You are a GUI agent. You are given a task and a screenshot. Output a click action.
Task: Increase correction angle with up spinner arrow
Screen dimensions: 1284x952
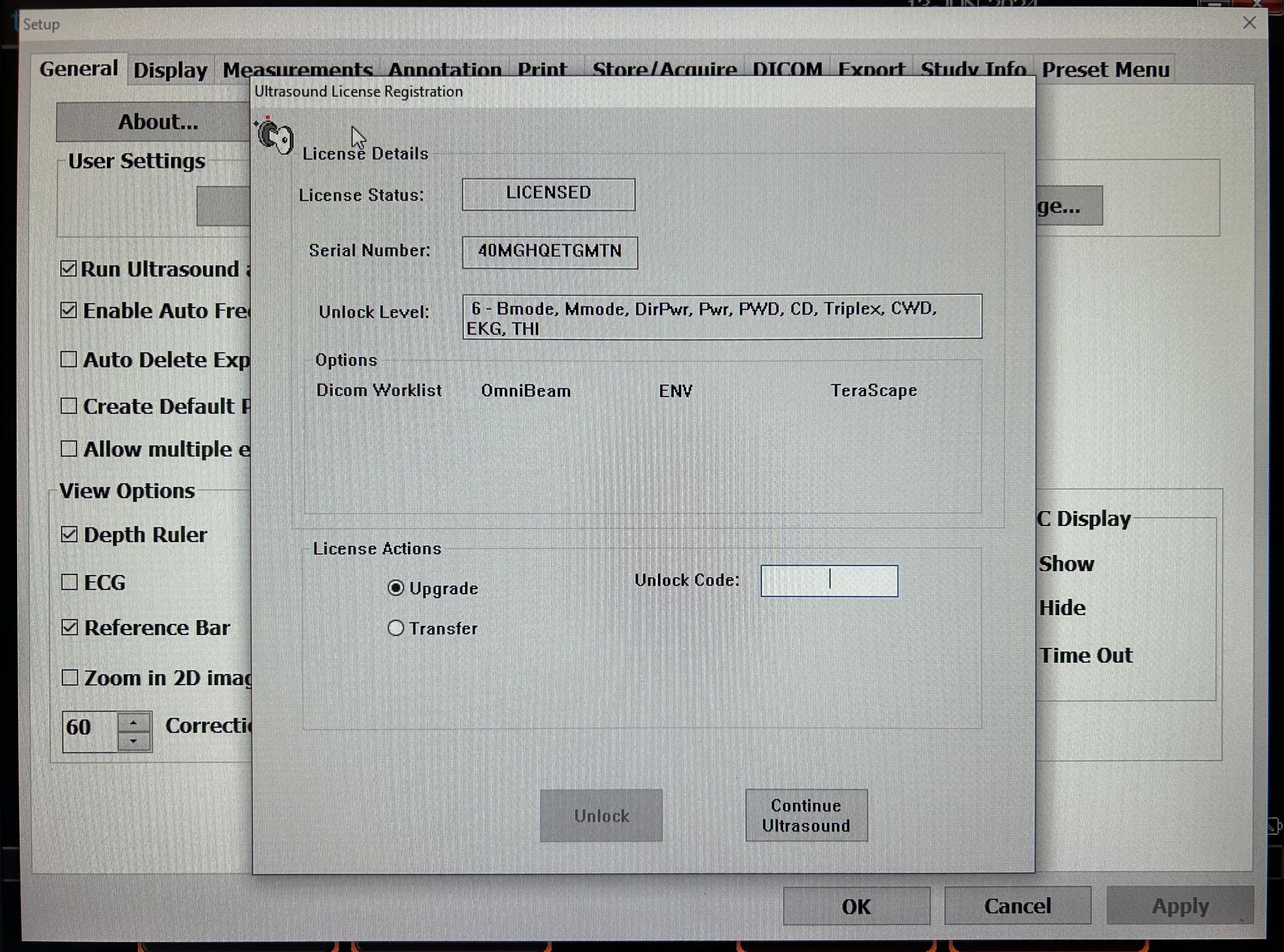point(134,723)
